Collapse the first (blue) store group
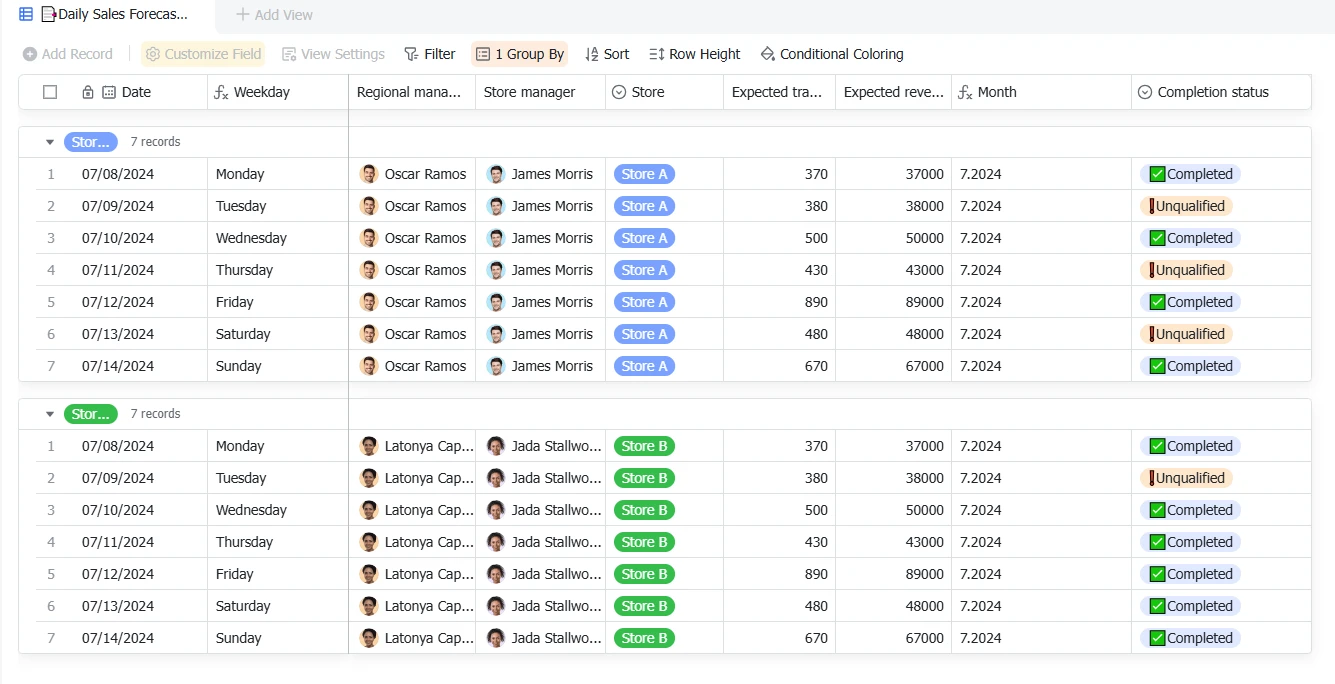 coord(50,142)
